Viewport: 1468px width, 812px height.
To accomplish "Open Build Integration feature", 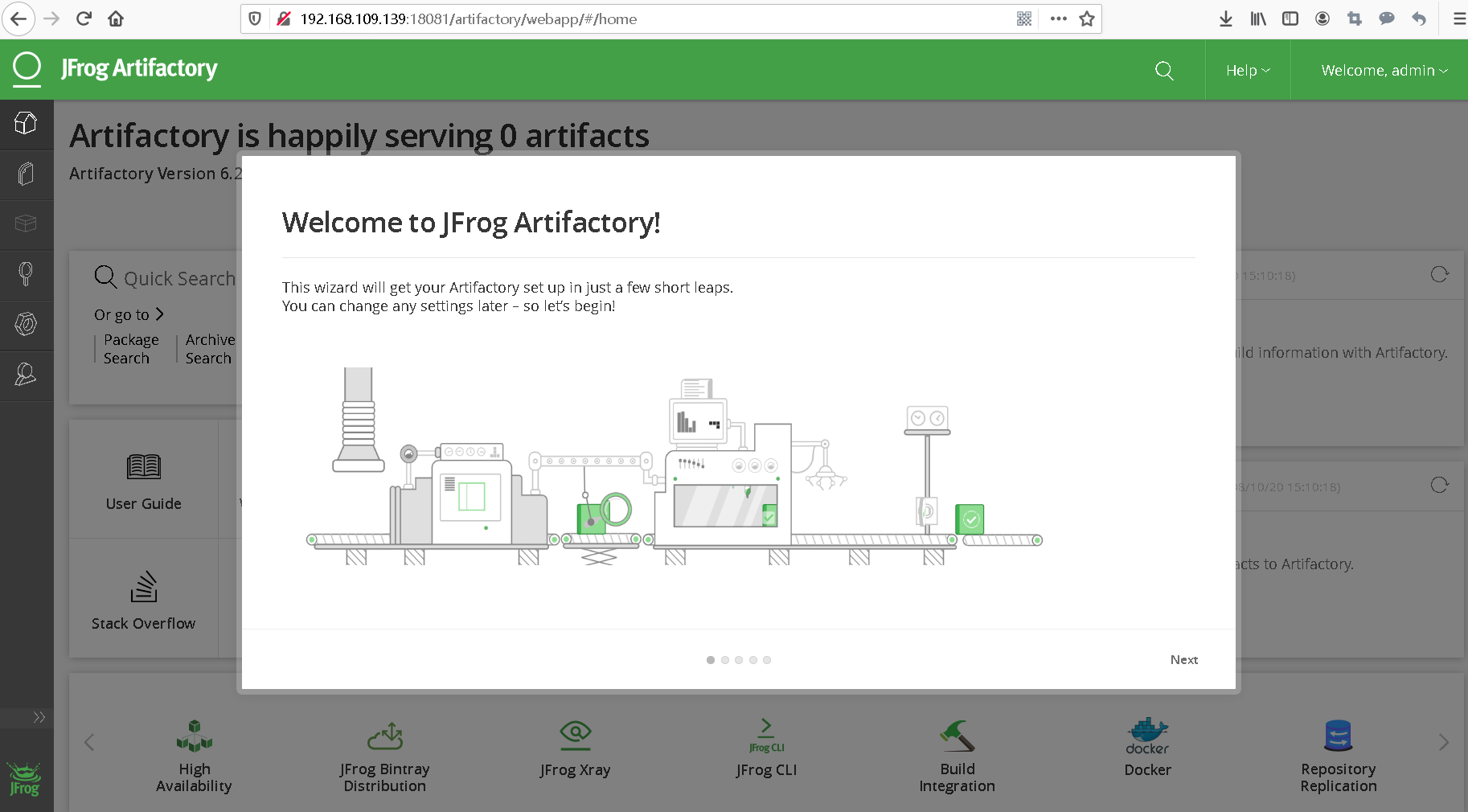I will [957, 756].
